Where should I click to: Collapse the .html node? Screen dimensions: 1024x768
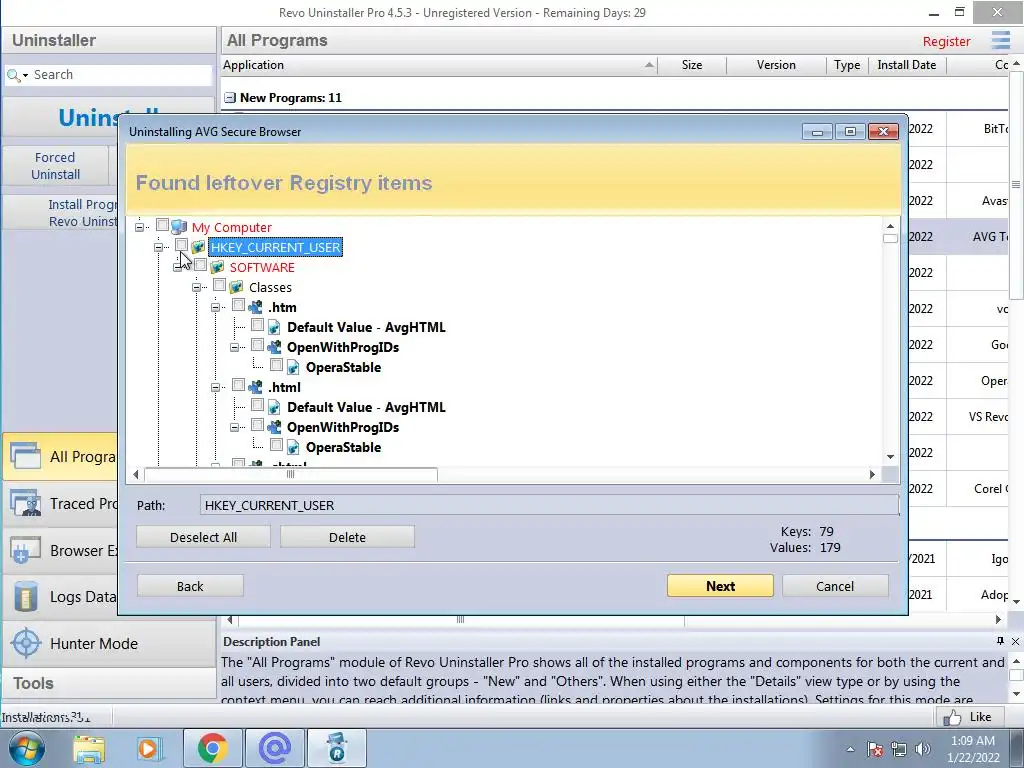coord(215,387)
